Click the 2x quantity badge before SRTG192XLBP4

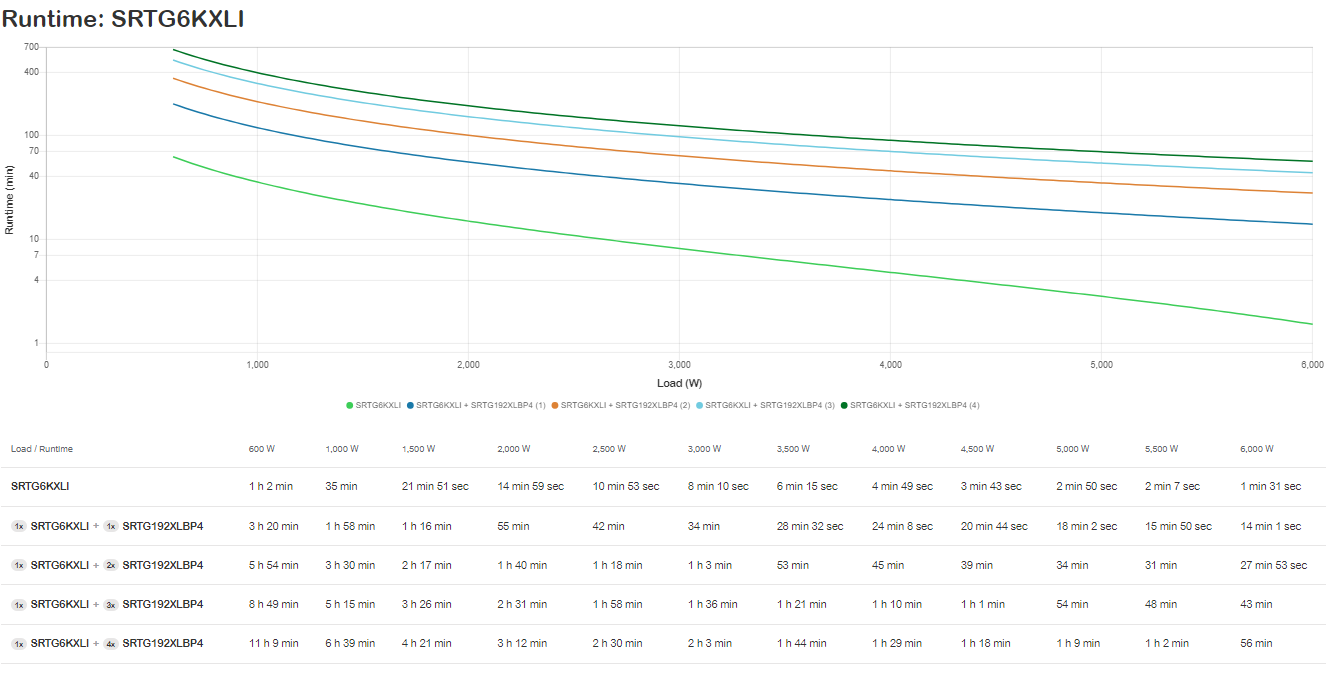point(110,565)
